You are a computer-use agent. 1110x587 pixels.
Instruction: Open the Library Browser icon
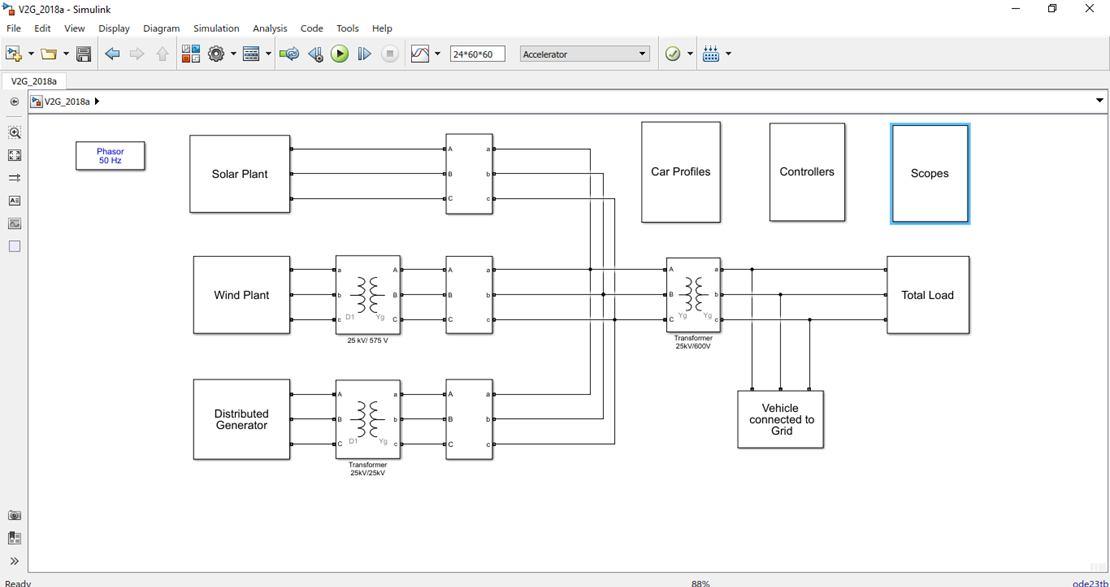coord(190,54)
